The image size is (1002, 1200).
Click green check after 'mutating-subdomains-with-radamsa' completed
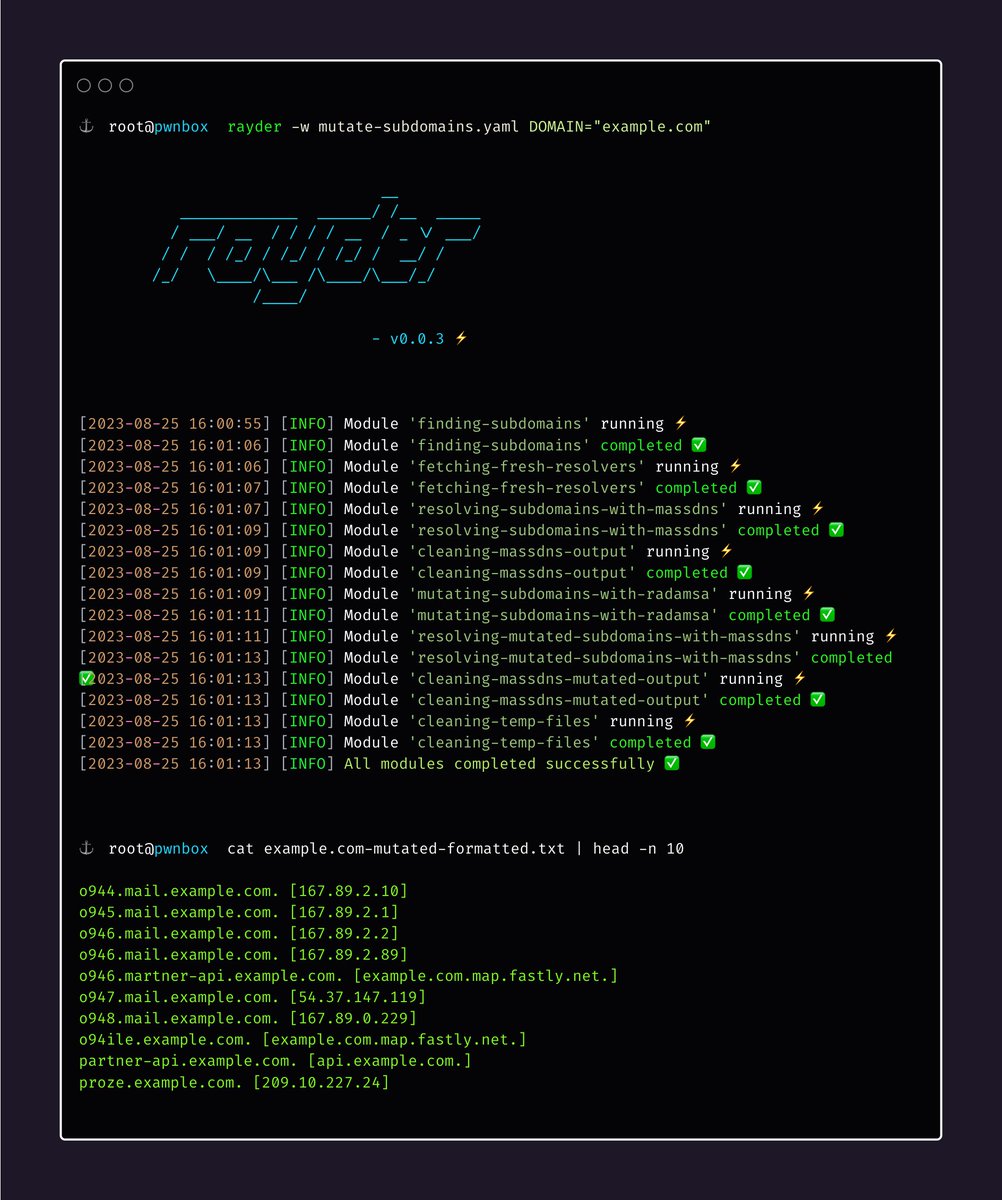(827, 615)
